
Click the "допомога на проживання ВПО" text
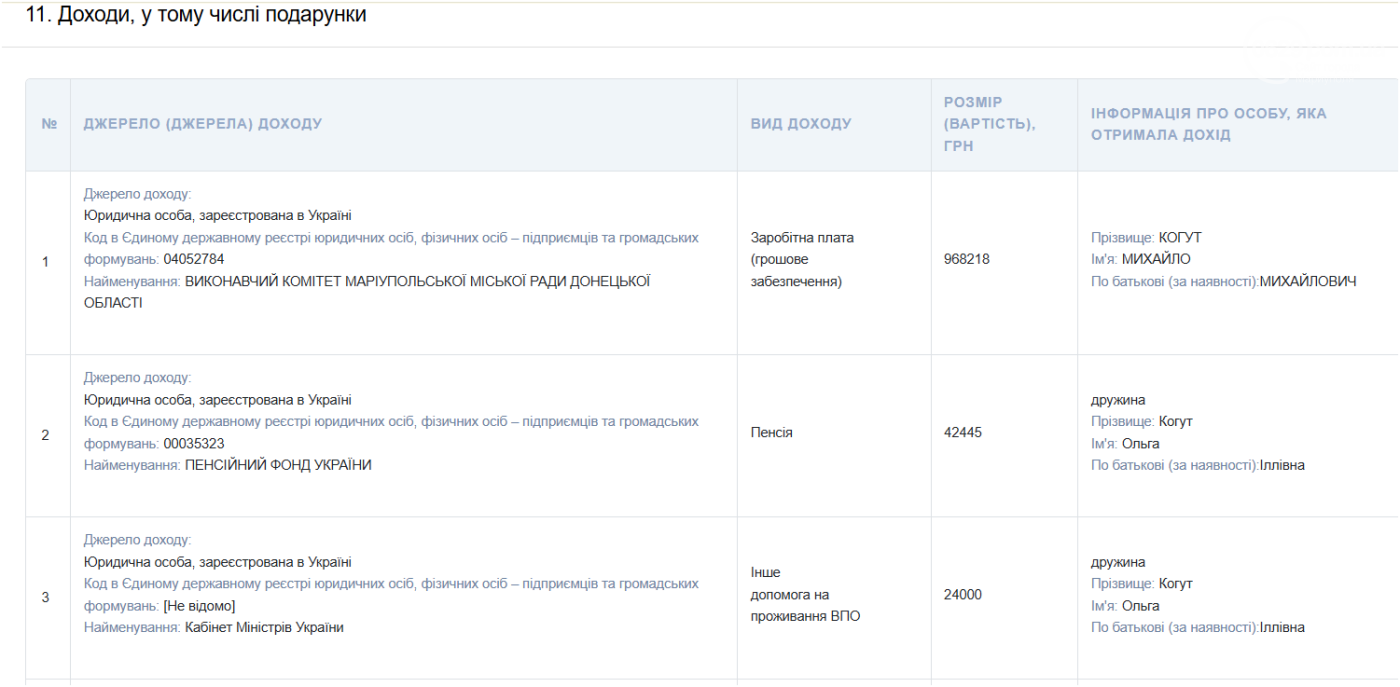point(804,605)
